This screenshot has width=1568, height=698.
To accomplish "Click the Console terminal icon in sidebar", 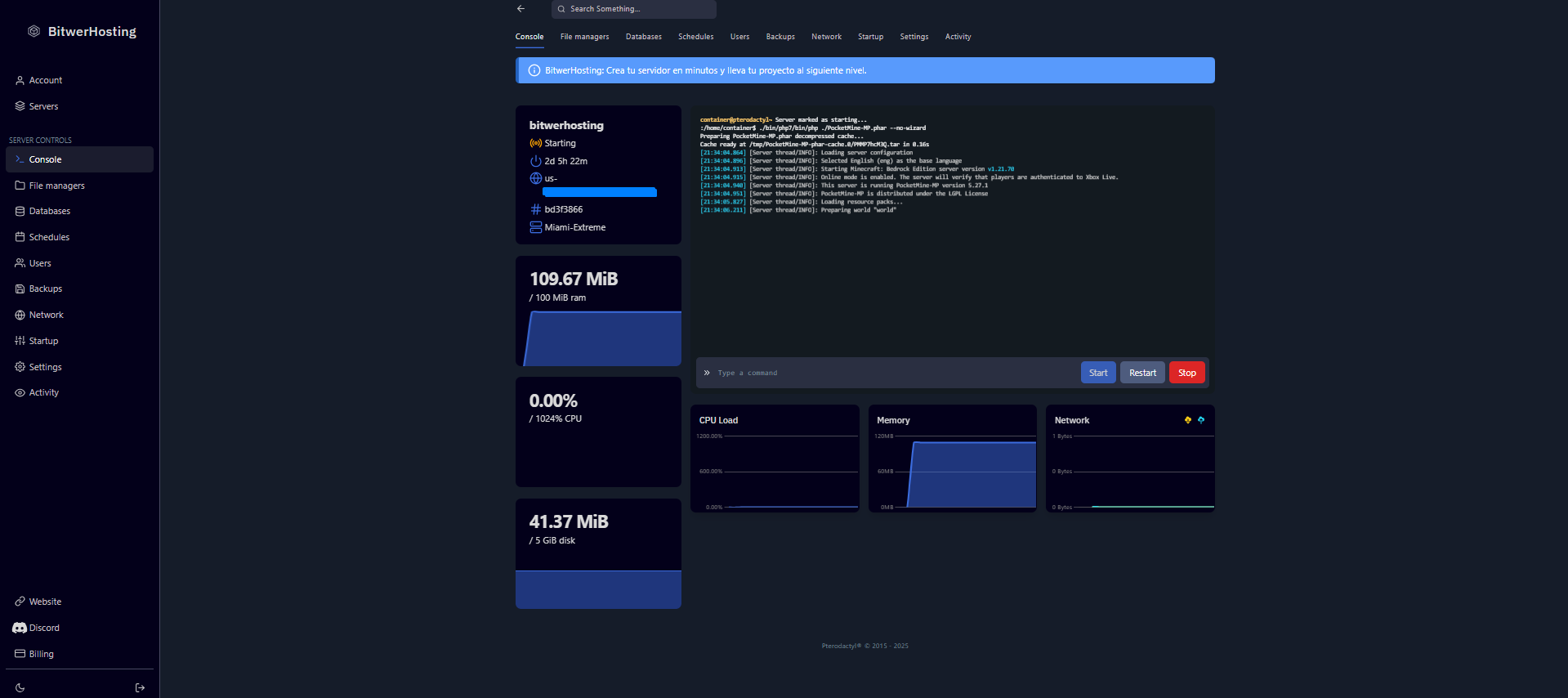I will [x=20, y=159].
